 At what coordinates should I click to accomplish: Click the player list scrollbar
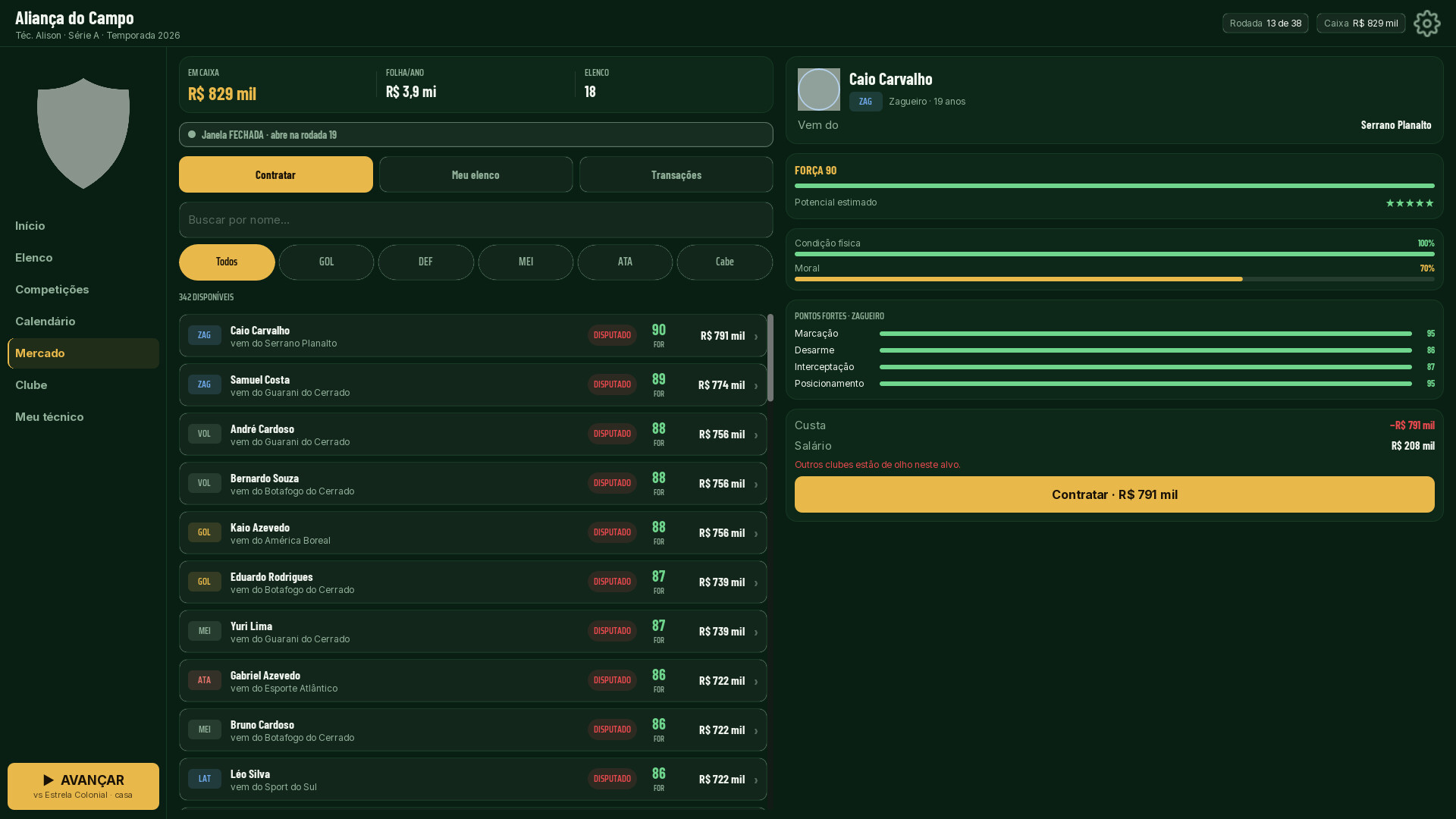pos(770,358)
